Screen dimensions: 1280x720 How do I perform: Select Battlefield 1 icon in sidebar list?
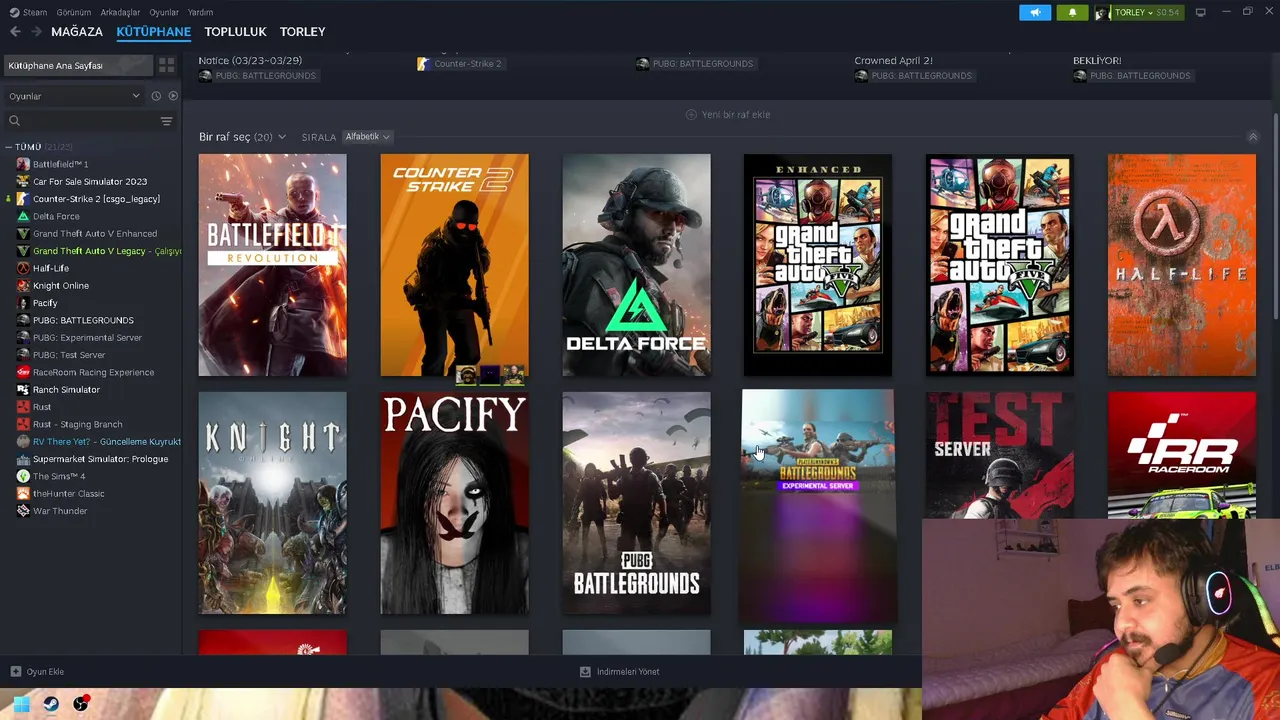coord(23,164)
